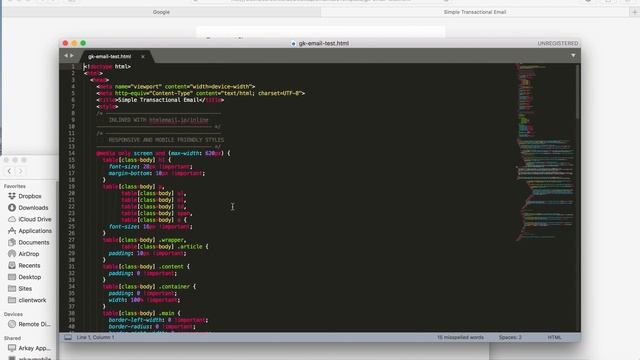Click 15 misspelled words in status bar
This screenshot has height=360, width=640.
pyautogui.click(x=460, y=338)
